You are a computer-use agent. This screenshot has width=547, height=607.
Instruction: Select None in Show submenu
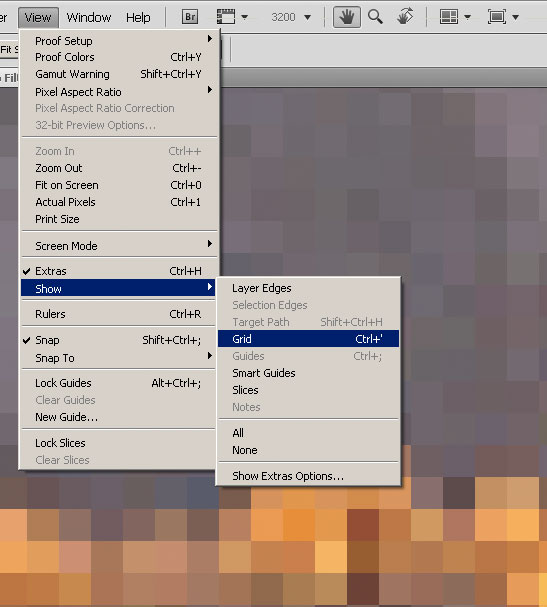tap(309, 450)
